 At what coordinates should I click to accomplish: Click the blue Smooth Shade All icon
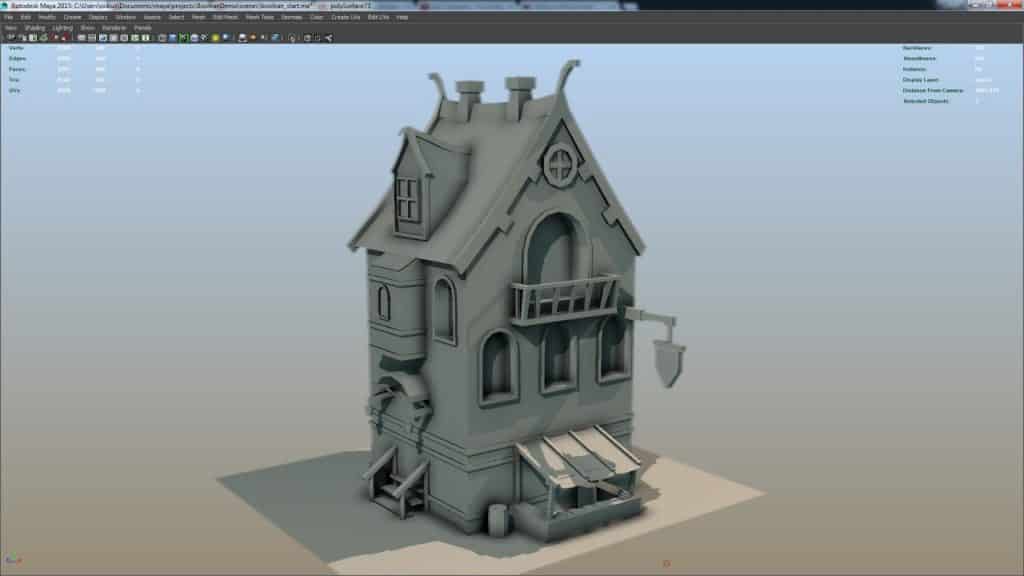173,38
